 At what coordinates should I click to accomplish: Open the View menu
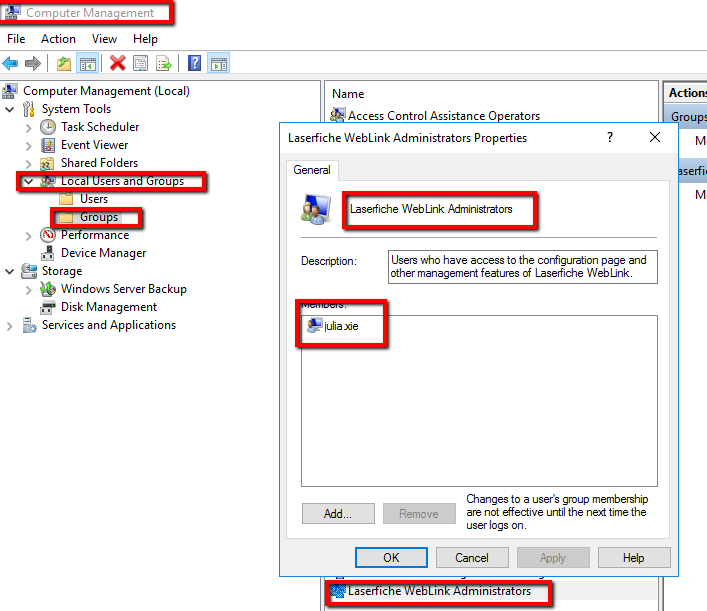point(104,39)
